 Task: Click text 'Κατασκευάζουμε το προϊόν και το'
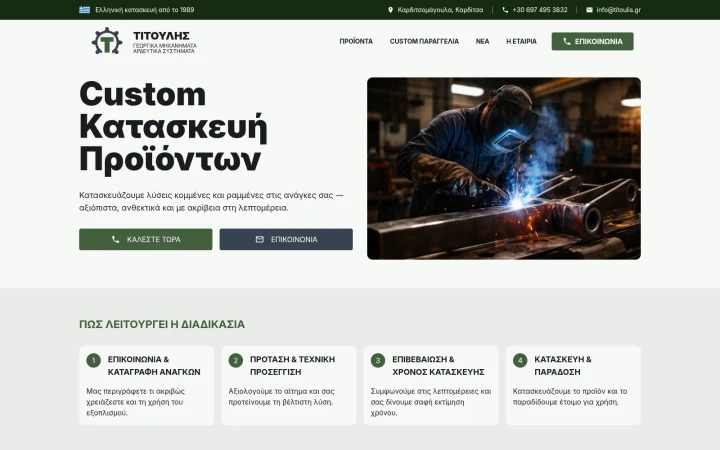click(x=570, y=391)
